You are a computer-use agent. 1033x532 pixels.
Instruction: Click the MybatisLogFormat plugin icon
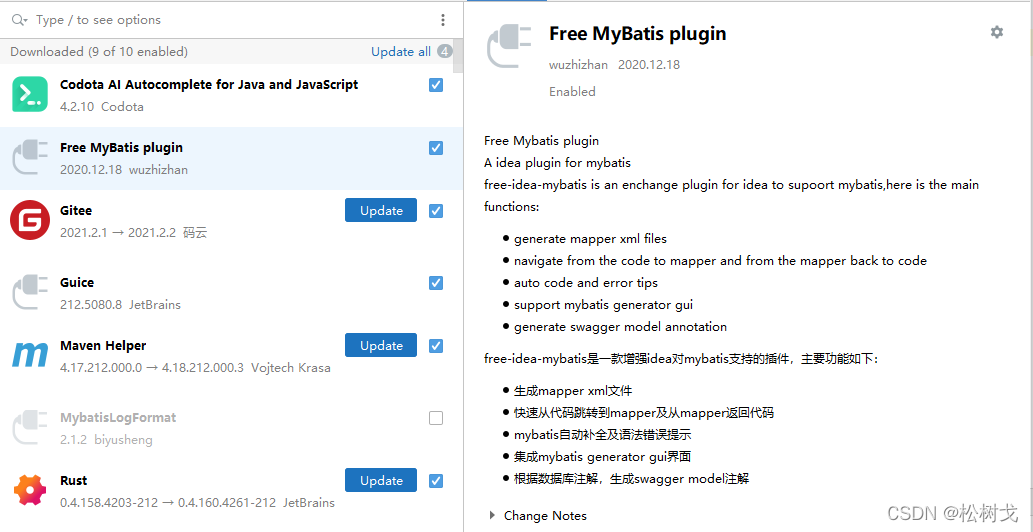pos(30,427)
